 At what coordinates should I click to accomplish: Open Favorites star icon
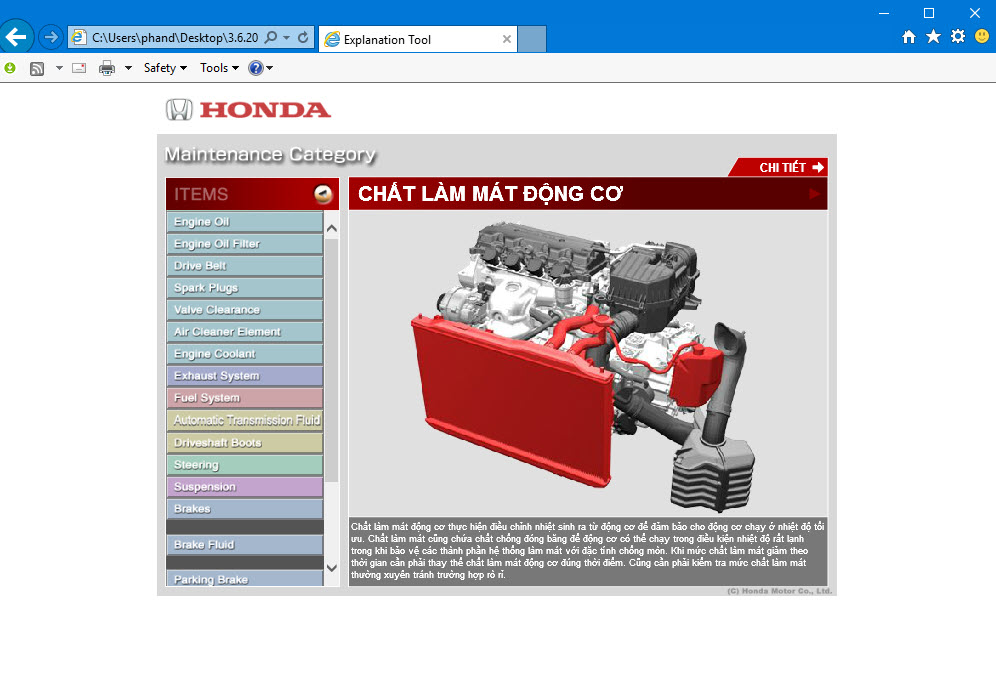933,36
